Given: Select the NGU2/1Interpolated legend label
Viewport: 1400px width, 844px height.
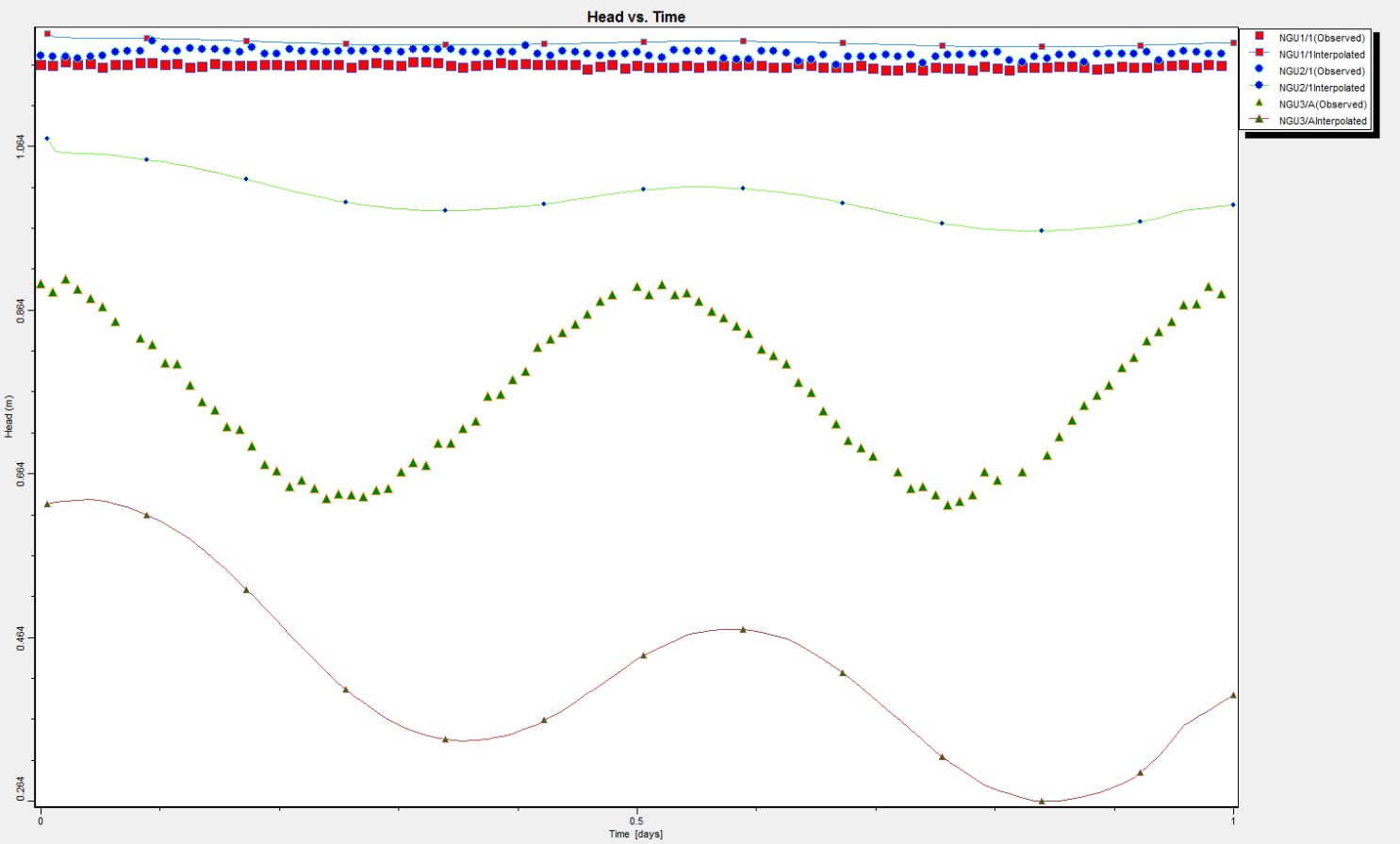Looking at the screenshot, I should tap(1322, 88).
